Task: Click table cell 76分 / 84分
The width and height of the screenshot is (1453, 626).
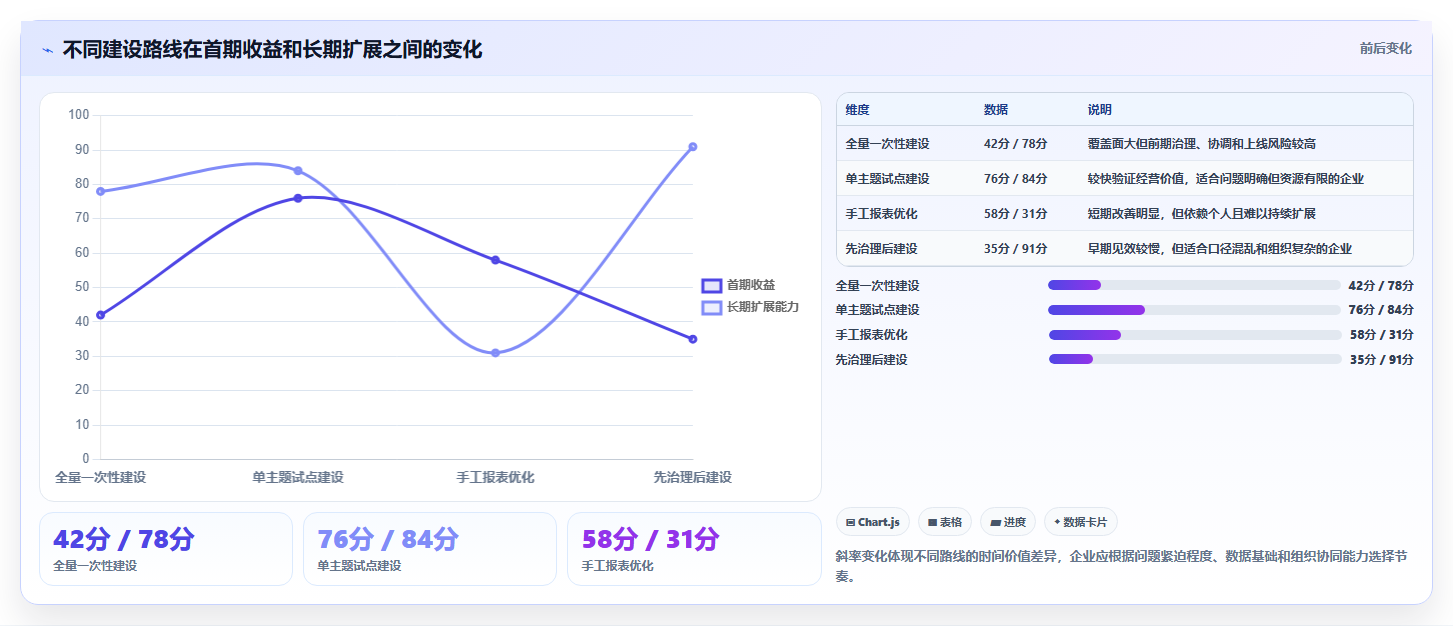Action: (1015, 179)
